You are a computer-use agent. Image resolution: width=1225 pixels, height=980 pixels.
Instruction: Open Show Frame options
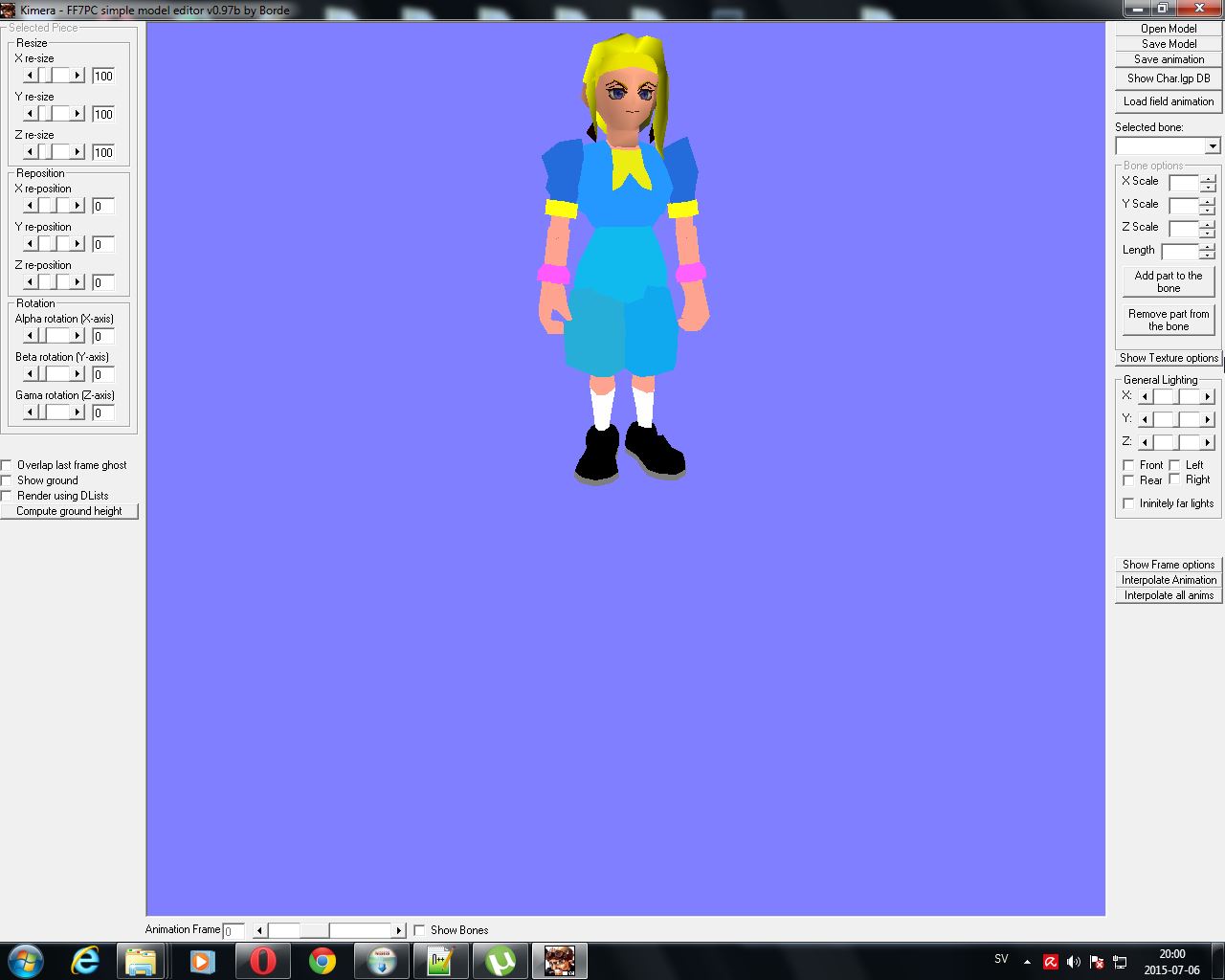[1169, 565]
